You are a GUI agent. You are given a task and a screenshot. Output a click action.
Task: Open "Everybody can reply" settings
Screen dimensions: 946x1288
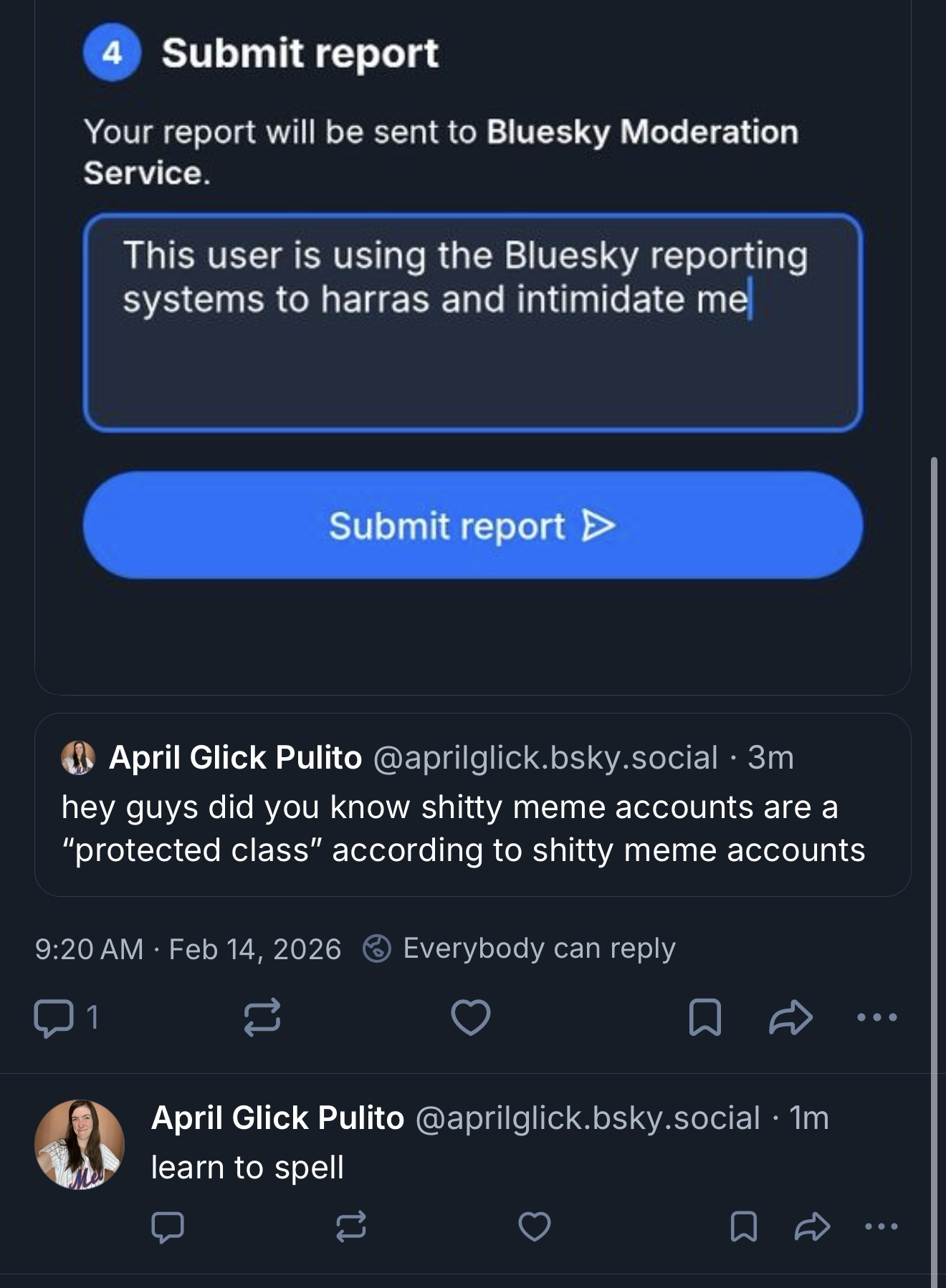[521, 948]
